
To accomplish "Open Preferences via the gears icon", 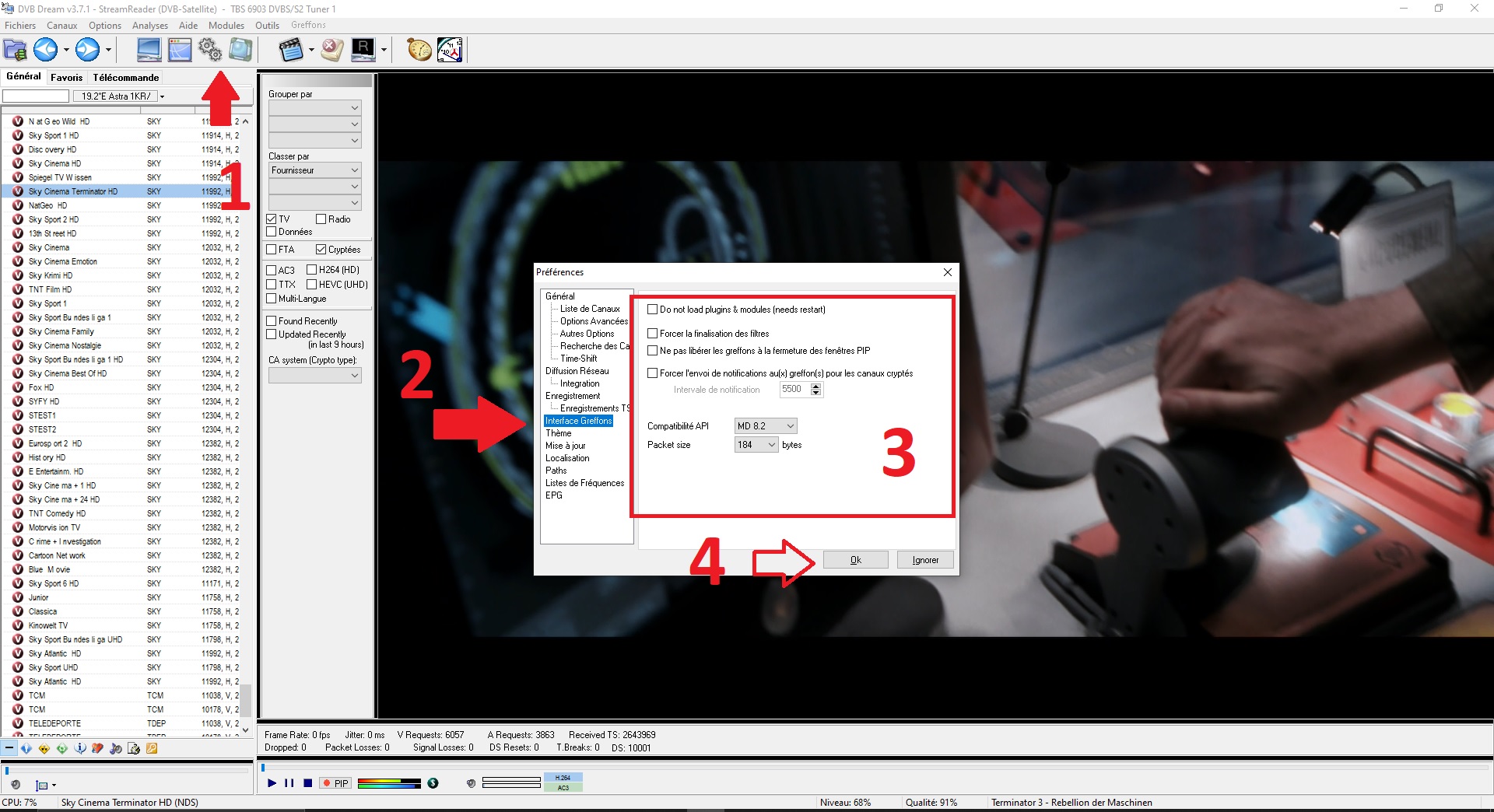I will [210, 50].
